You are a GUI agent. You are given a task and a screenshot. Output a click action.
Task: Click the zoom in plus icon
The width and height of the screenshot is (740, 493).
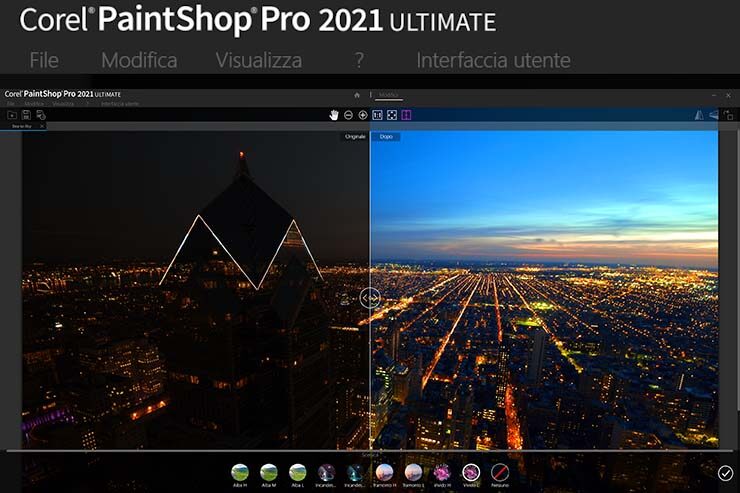click(x=362, y=115)
